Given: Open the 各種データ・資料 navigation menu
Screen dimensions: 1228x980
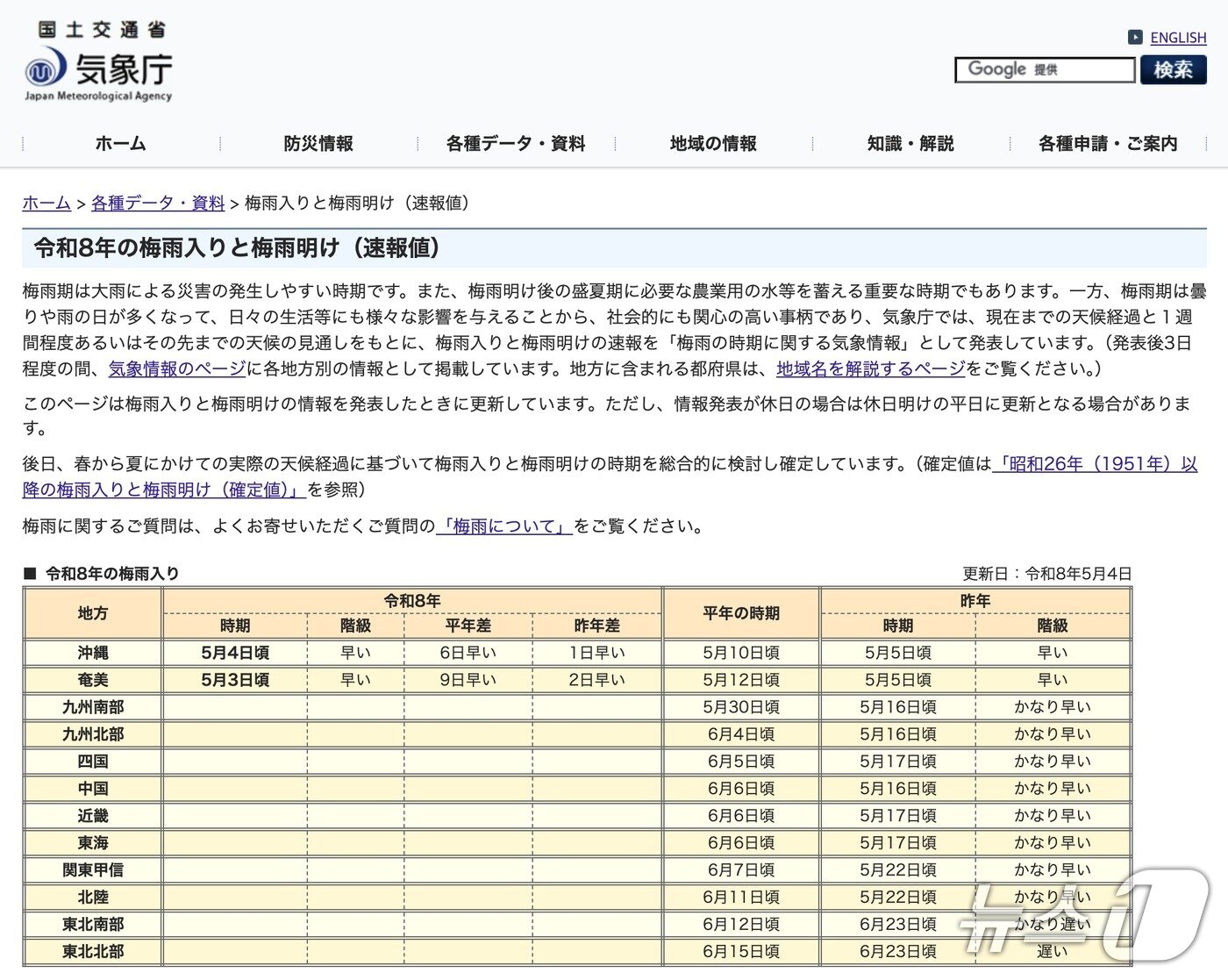Looking at the screenshot, I should 516,144.
